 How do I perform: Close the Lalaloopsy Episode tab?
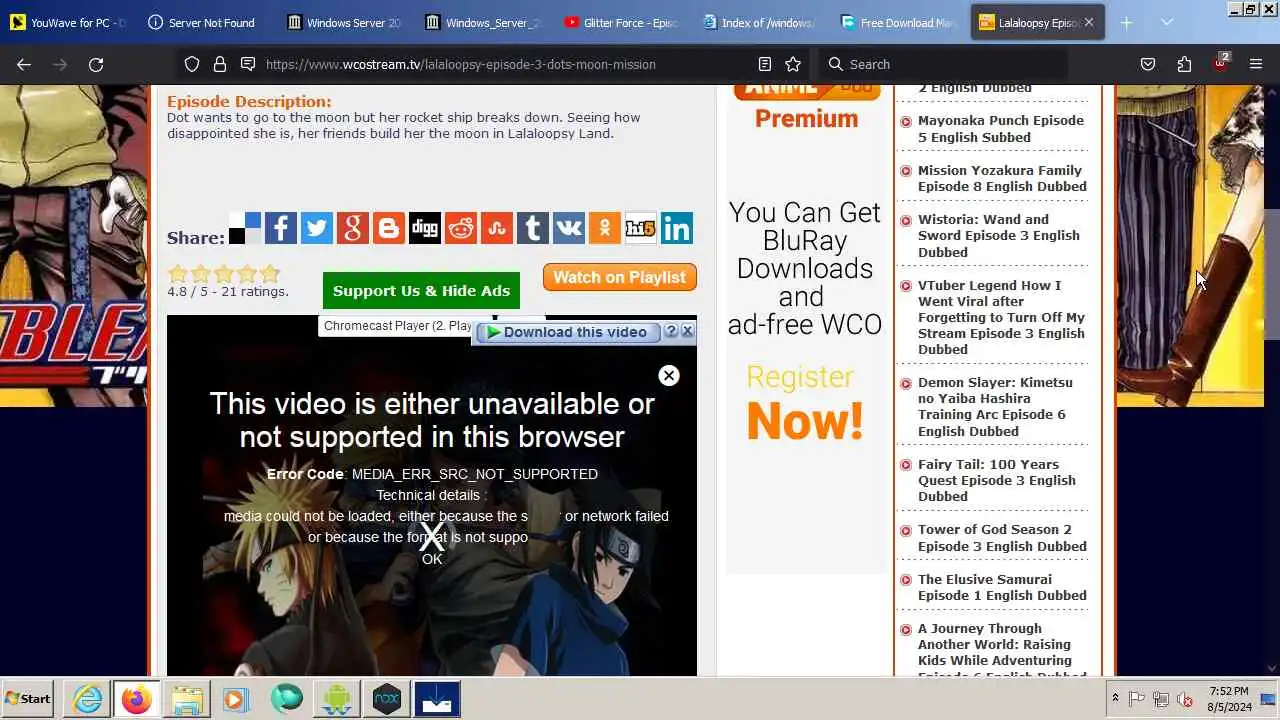coord(1088,22)
